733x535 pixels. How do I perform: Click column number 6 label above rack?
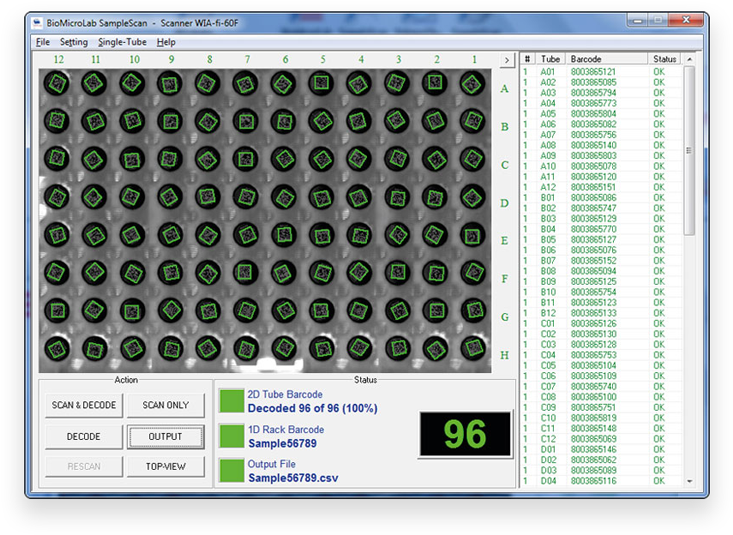[285, 59]
